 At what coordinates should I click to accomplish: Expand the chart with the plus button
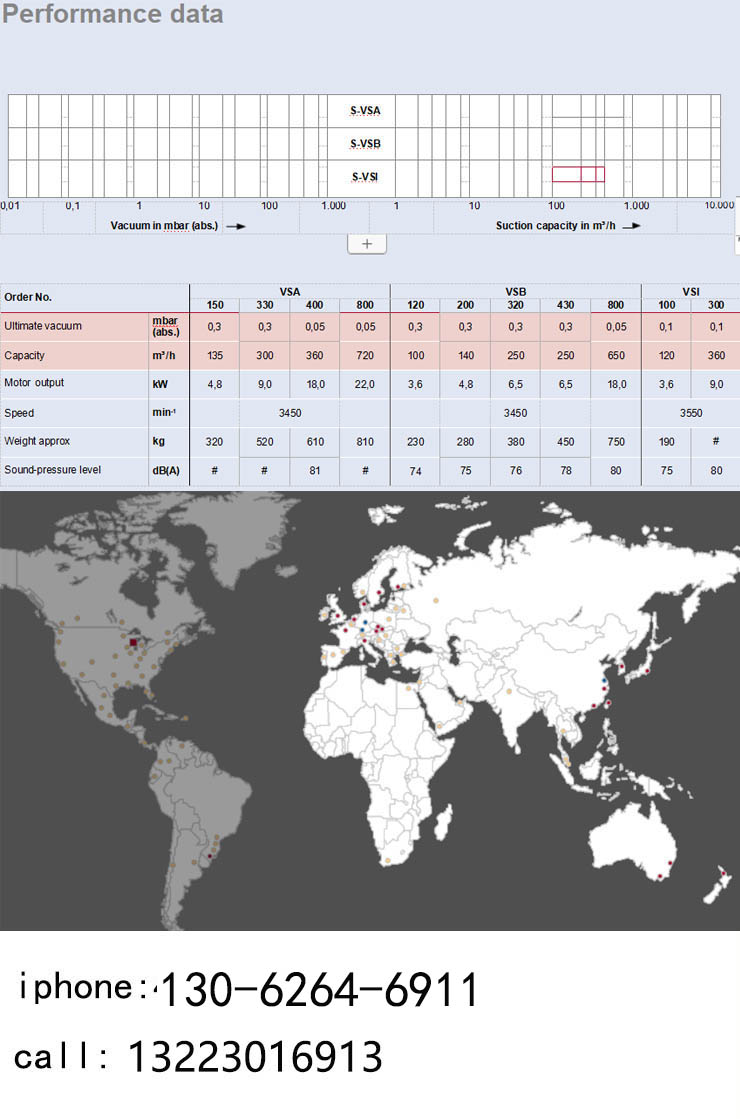[x=366, y=244]
